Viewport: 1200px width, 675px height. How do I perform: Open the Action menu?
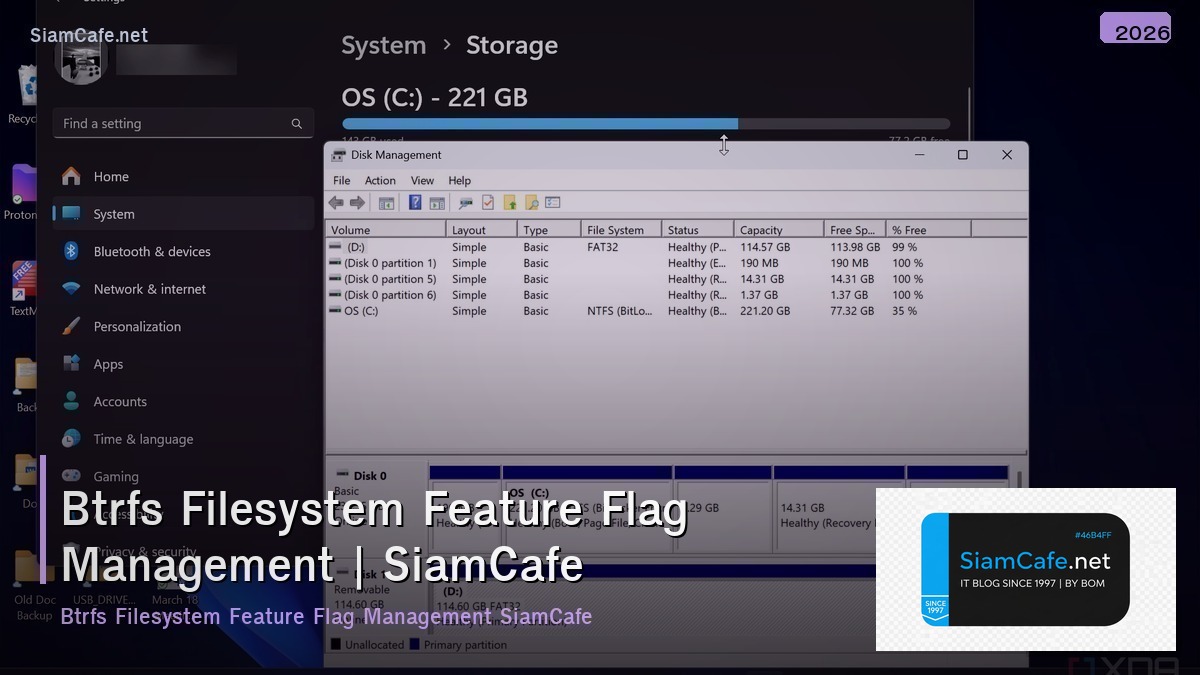[380, 180]
